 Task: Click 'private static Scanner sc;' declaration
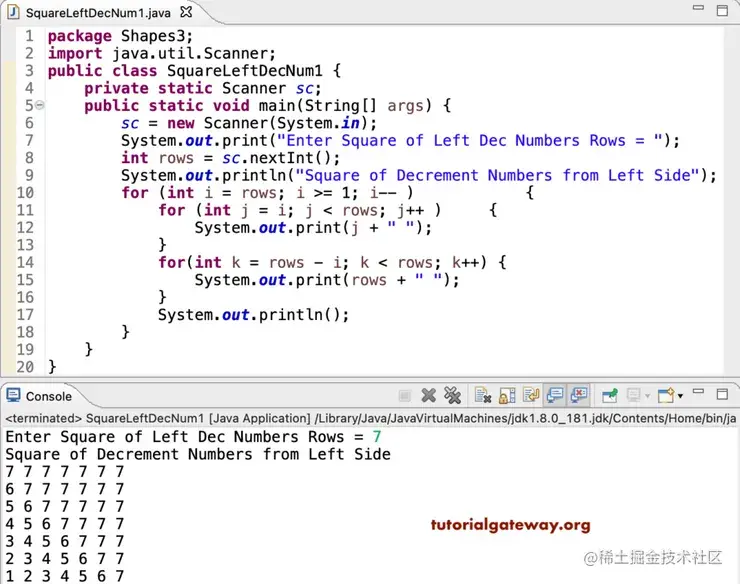[203, 88]
